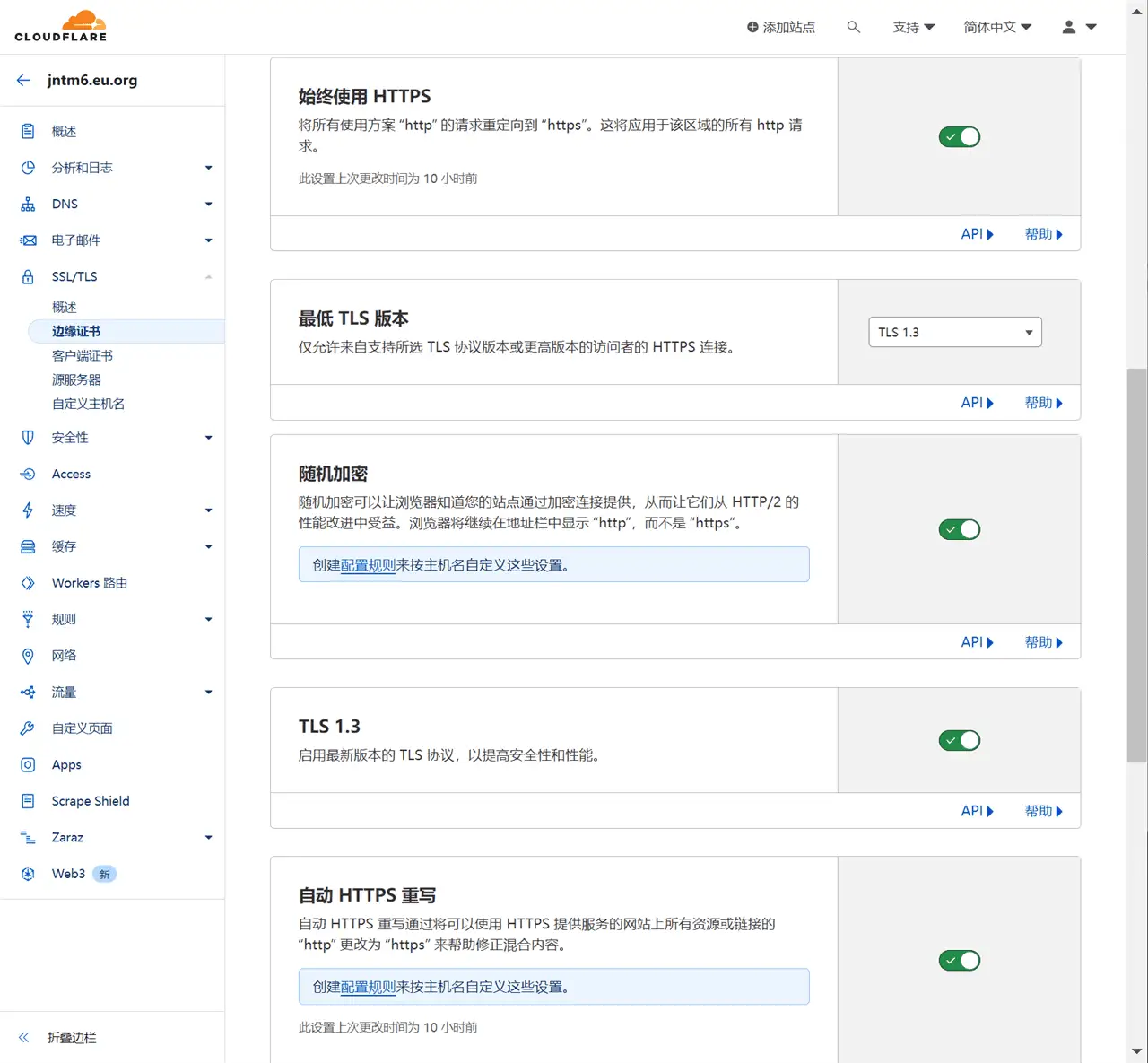Turn off the 随机加密 switch

pos(959,529)
